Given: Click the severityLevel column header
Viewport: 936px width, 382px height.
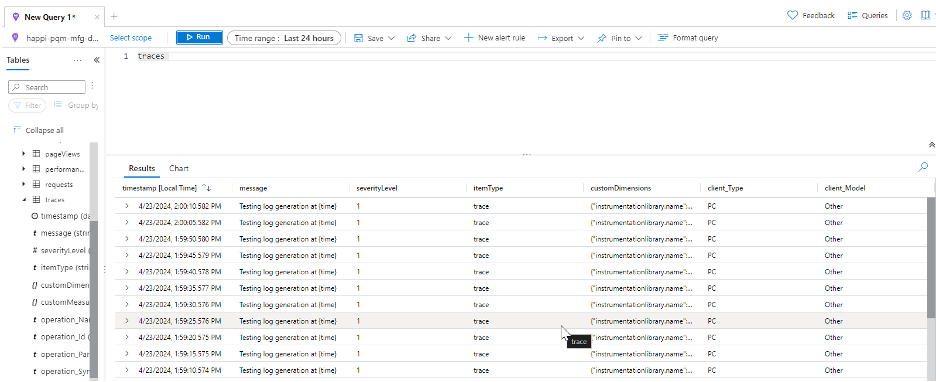Looking at the screenshot, I should (x=377, y=188).
